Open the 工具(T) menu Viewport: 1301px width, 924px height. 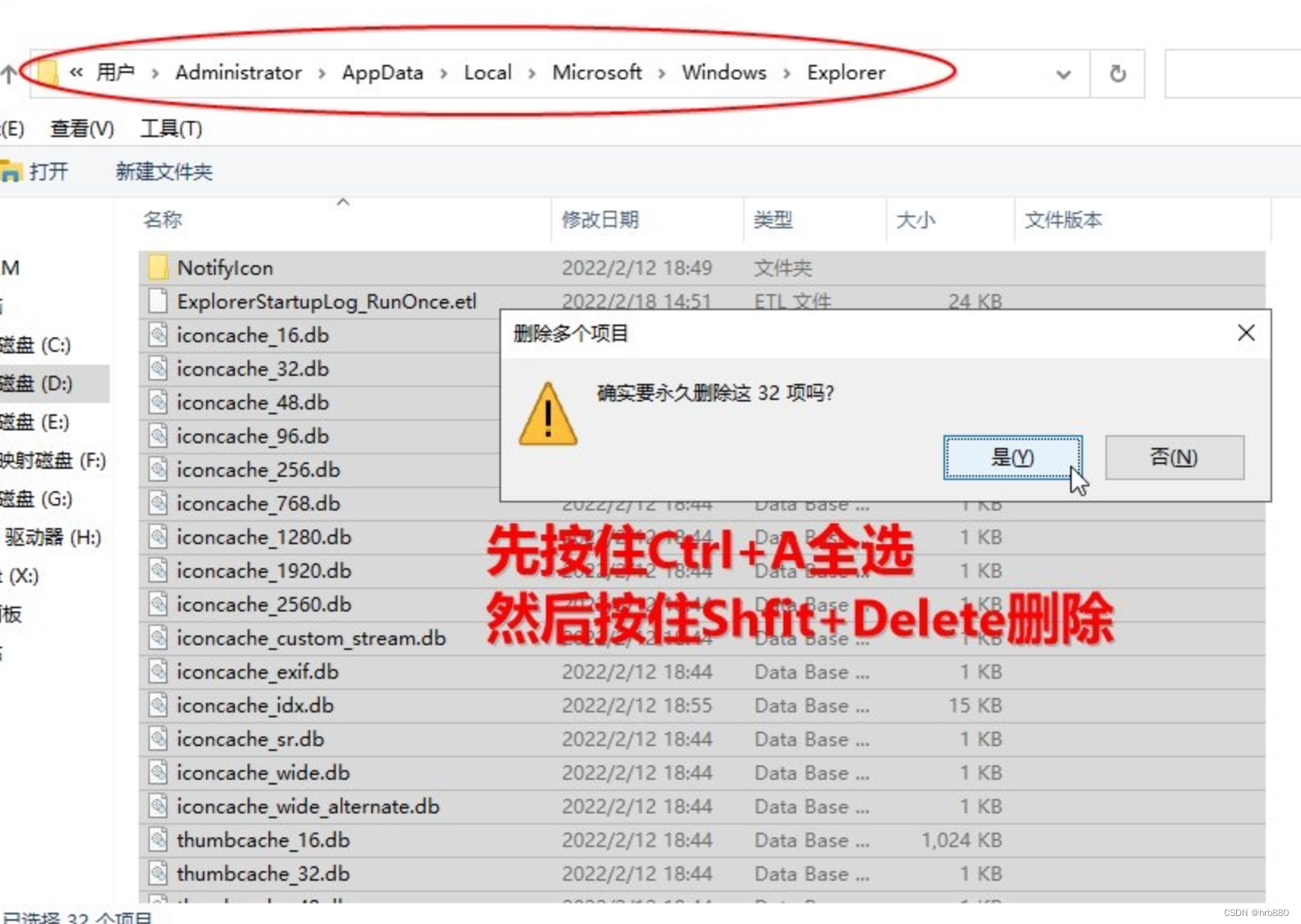click(171, 128)
